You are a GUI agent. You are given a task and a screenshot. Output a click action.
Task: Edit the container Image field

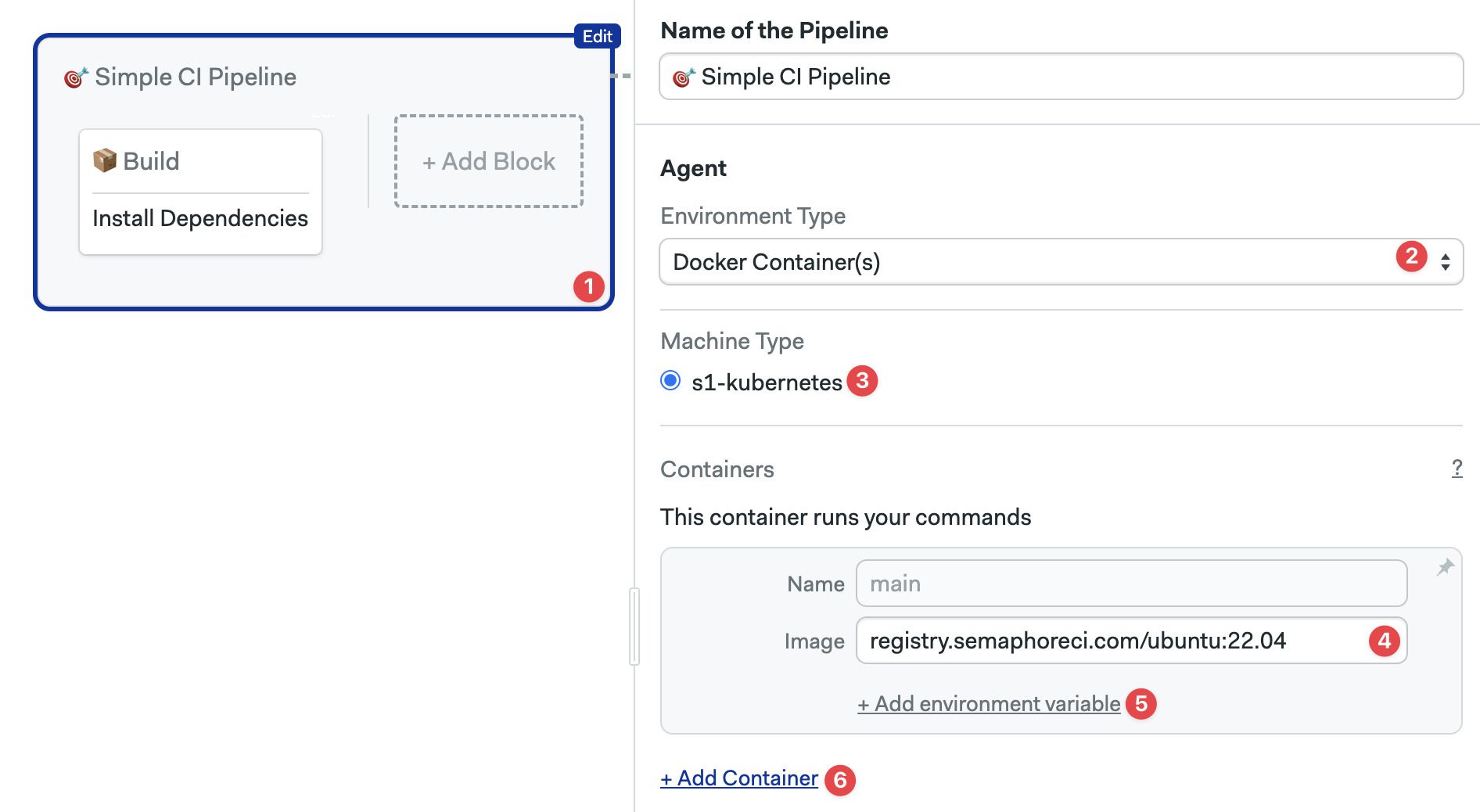click(x=1131, y=641)
